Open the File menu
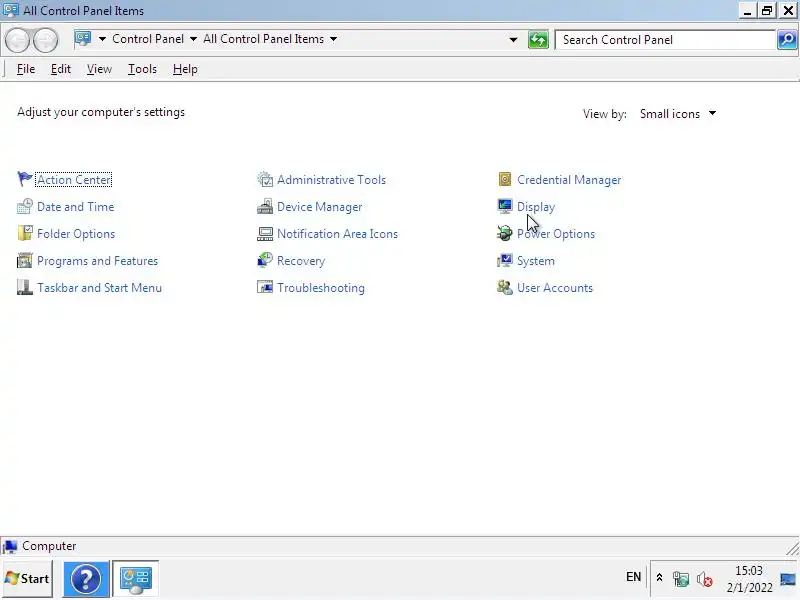800x600 pixels. [x=26, y=69]
